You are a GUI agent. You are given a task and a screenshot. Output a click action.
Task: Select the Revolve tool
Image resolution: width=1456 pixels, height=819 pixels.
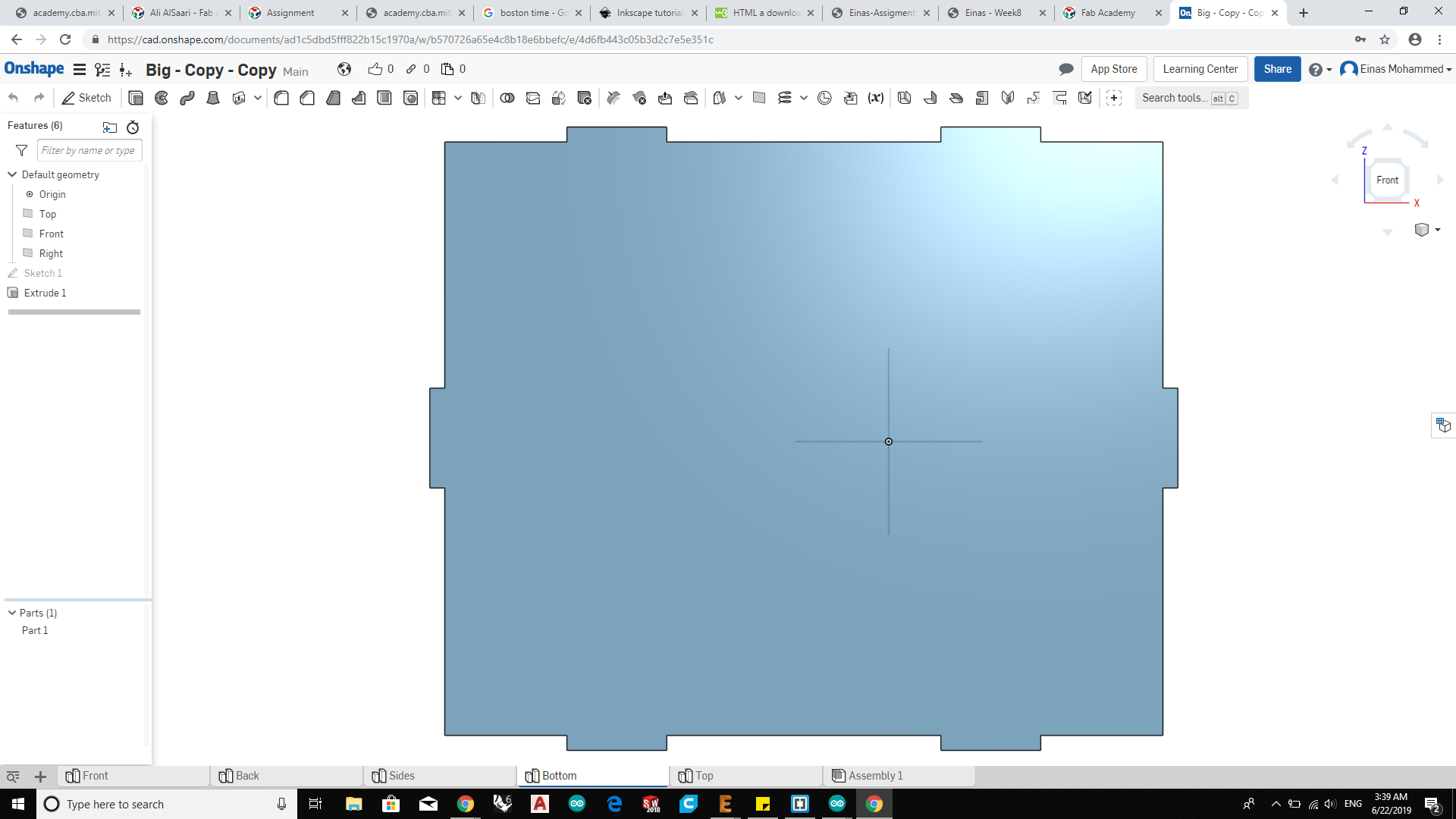(162, 98)
